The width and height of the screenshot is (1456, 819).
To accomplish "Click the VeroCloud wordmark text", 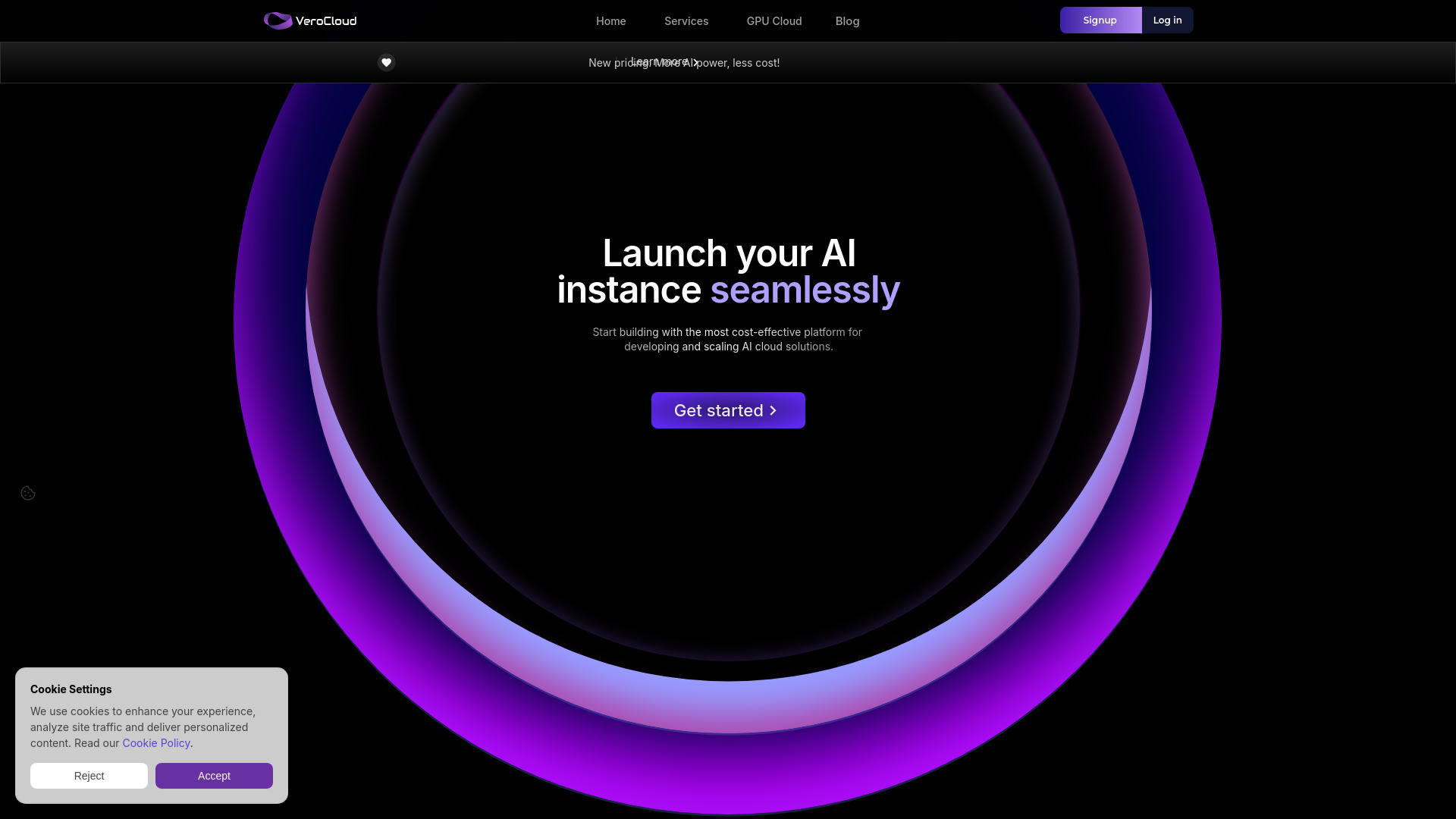I will [x=326, y=20].
